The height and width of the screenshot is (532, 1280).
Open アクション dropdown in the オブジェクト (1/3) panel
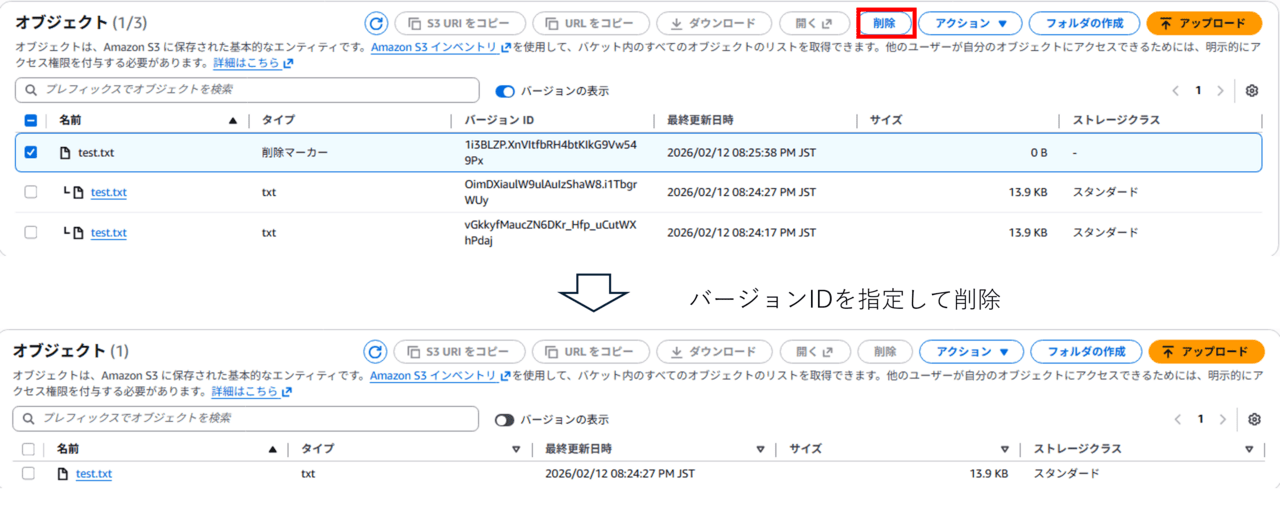pyautogui.click(x=970, y=24)
